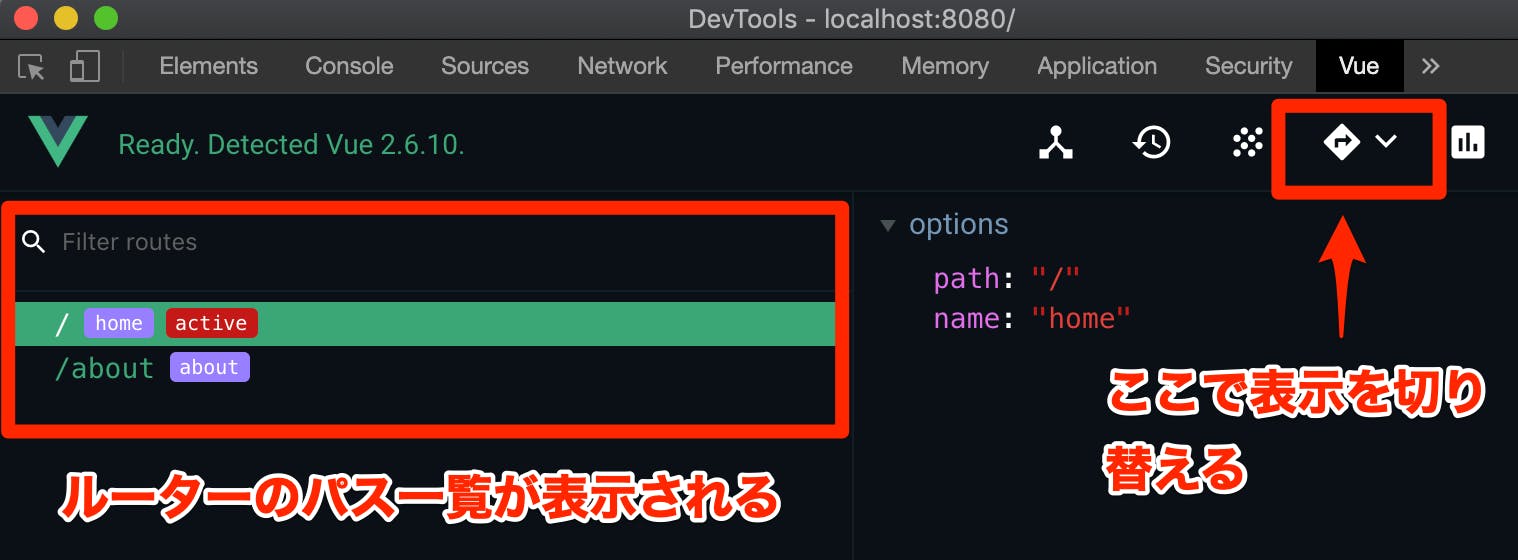Collapse the options section triangle
This screenshot has width=1518, height=560.
pyautogui.click(x=887, y=225)
